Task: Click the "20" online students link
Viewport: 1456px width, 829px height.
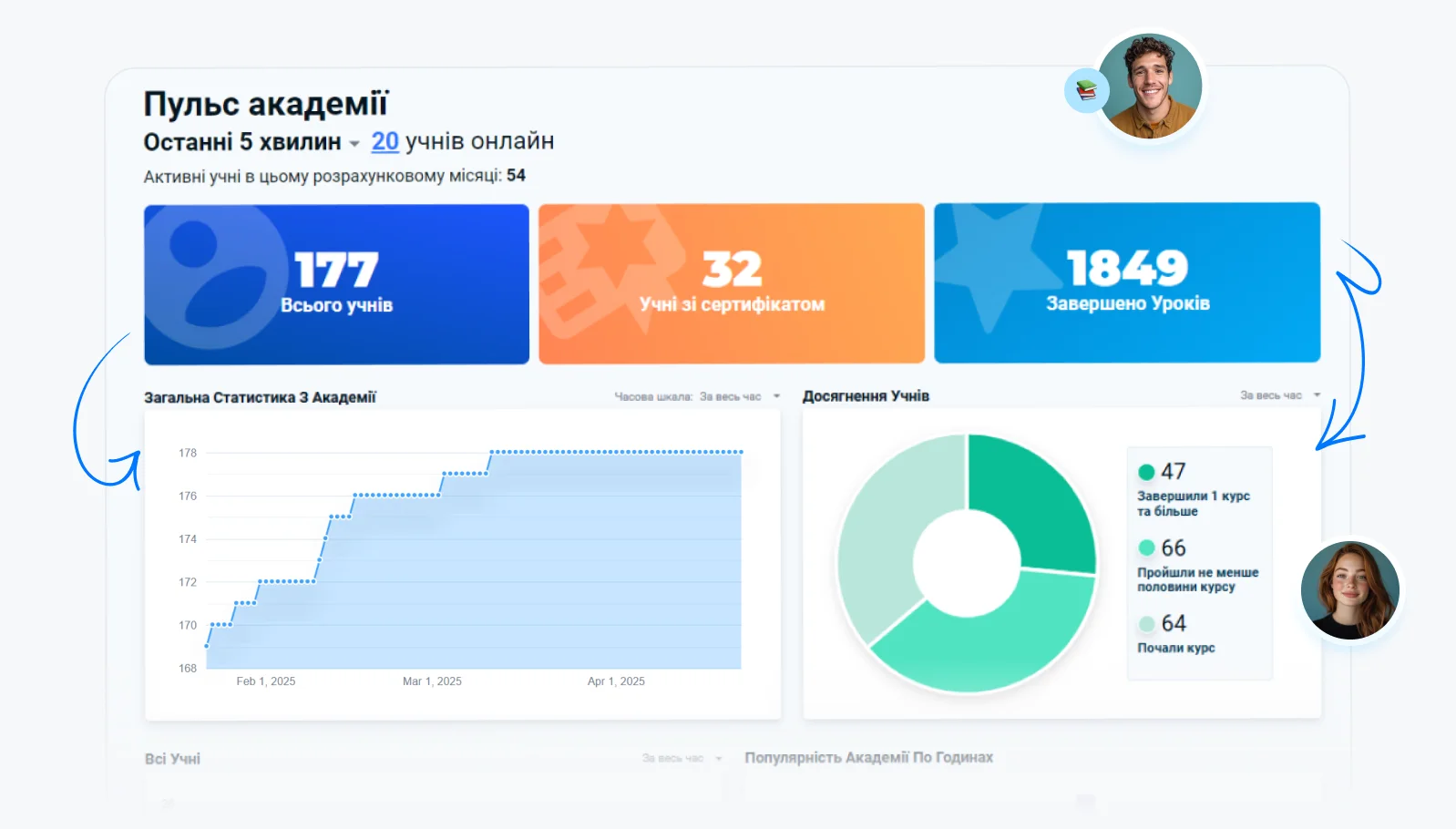Action: click(x=385, y=141)
